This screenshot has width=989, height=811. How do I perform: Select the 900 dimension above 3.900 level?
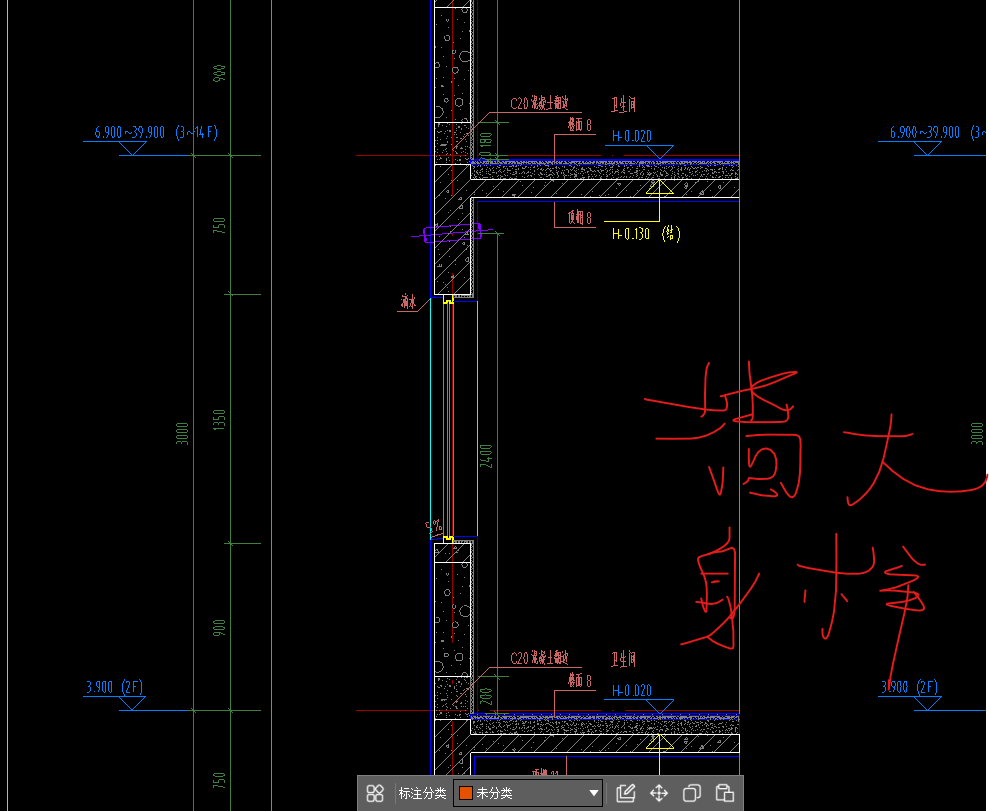coord(219,627)
